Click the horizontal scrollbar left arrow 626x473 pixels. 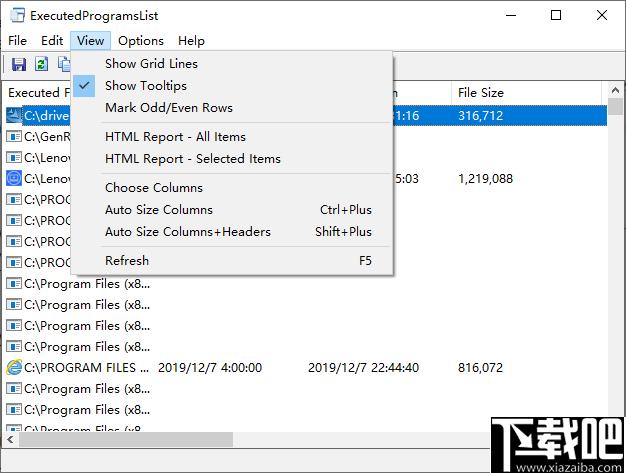(x=10, y=439)
